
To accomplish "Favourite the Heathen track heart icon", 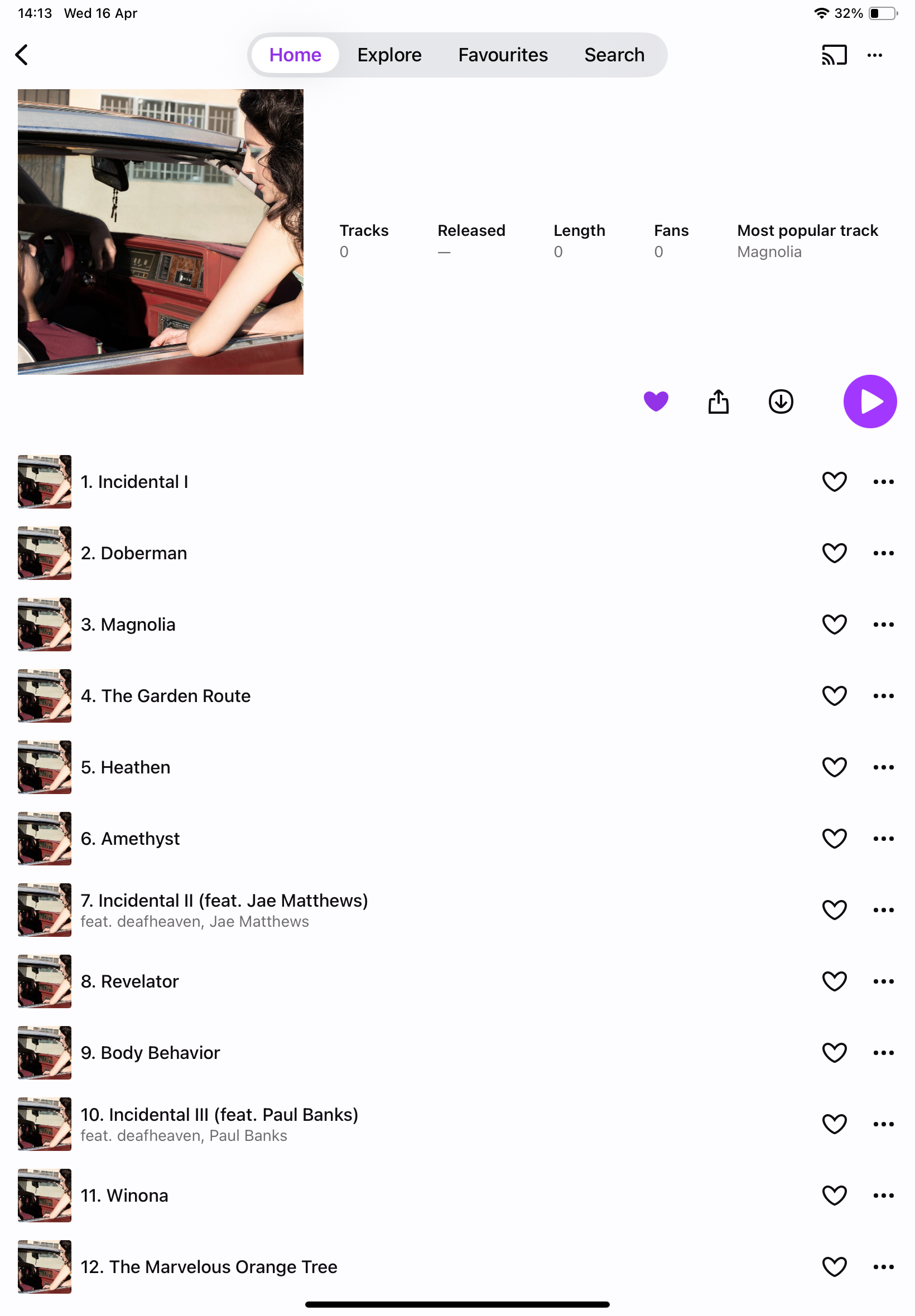I will pyautogui.click(x=834, y=767).
